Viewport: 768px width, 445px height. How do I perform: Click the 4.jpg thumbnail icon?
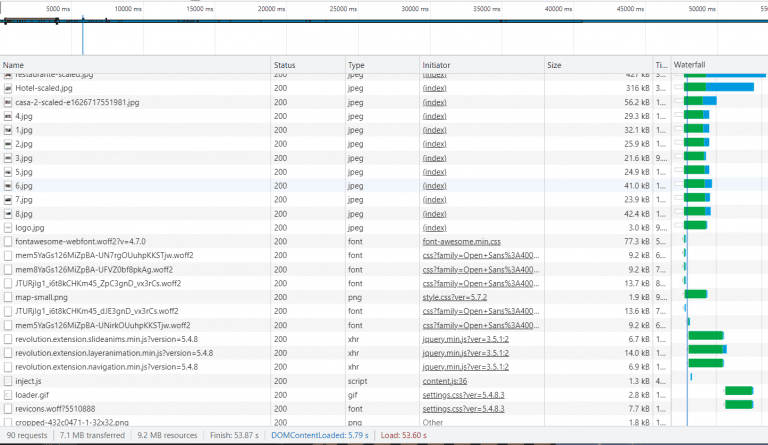[8, 117]
